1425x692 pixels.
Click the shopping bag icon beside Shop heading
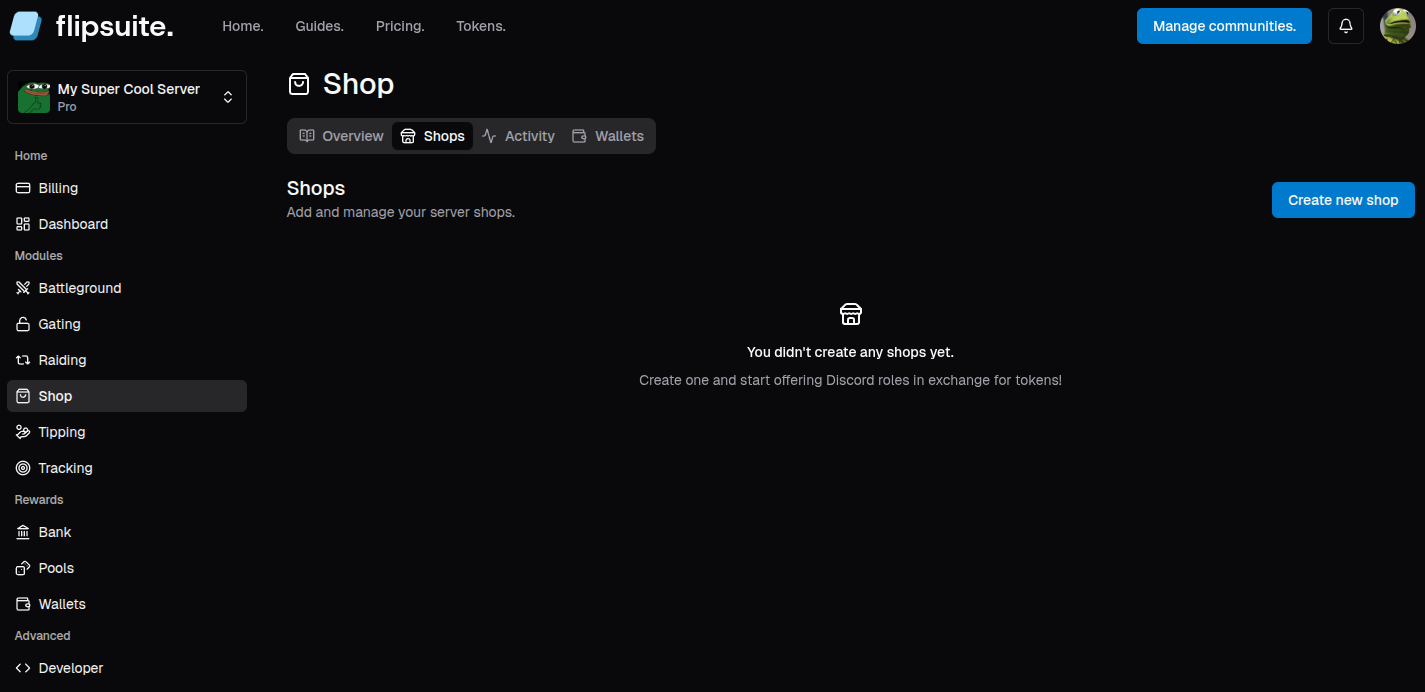299,84
